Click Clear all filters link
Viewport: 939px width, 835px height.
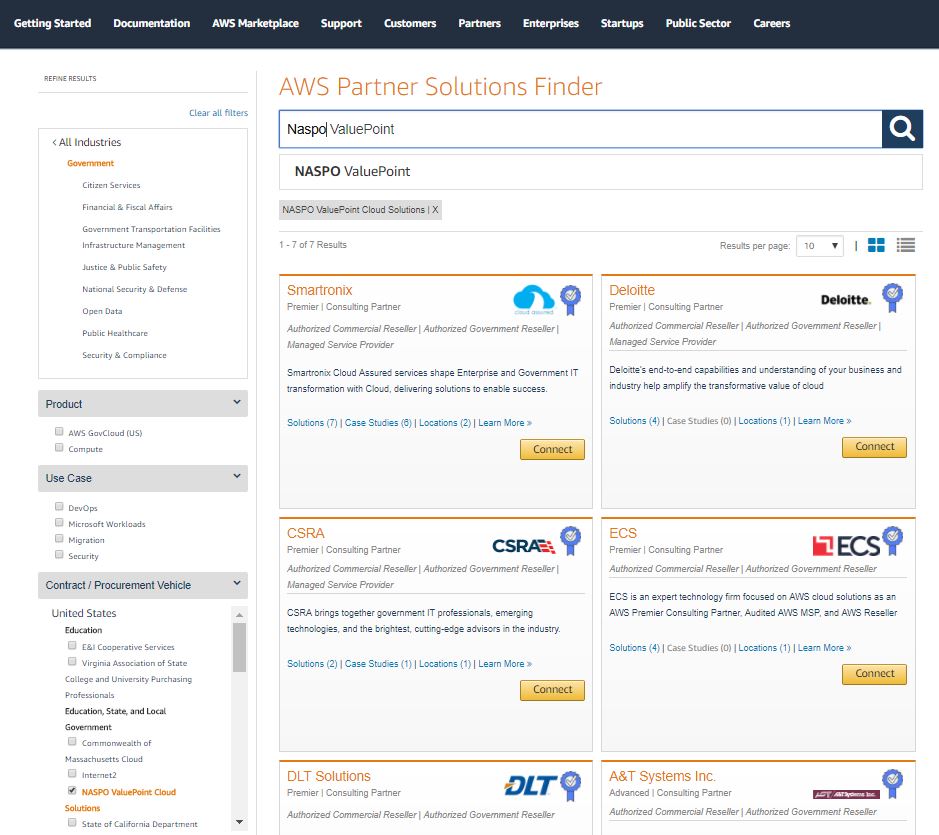tap(219, 113)
